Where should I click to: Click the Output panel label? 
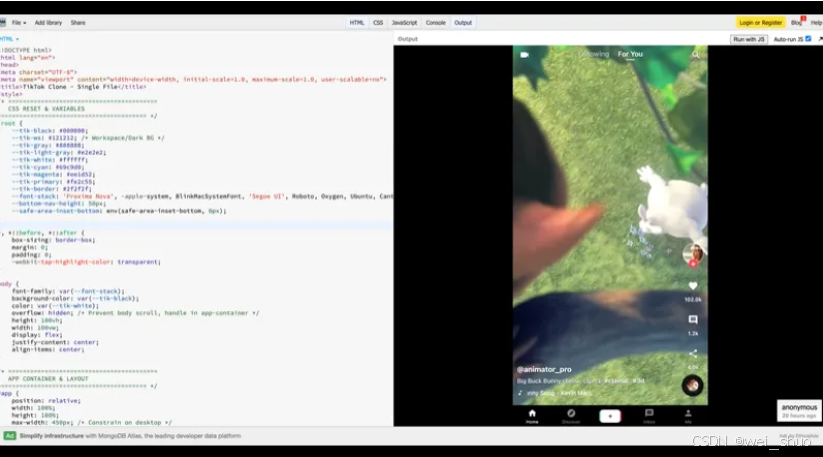click(x=408, y=39)
